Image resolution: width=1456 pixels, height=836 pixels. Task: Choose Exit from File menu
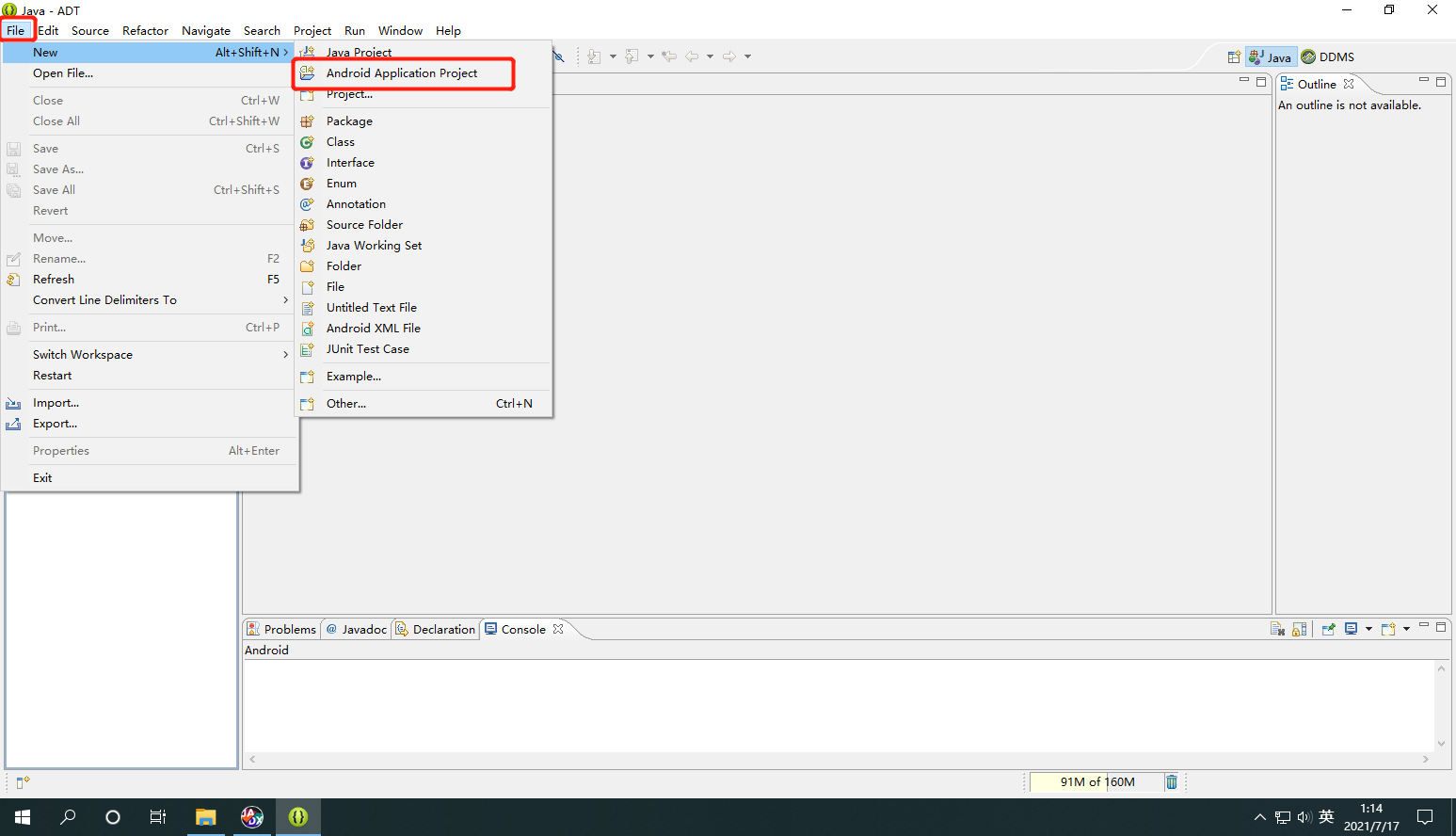[150, 478]
